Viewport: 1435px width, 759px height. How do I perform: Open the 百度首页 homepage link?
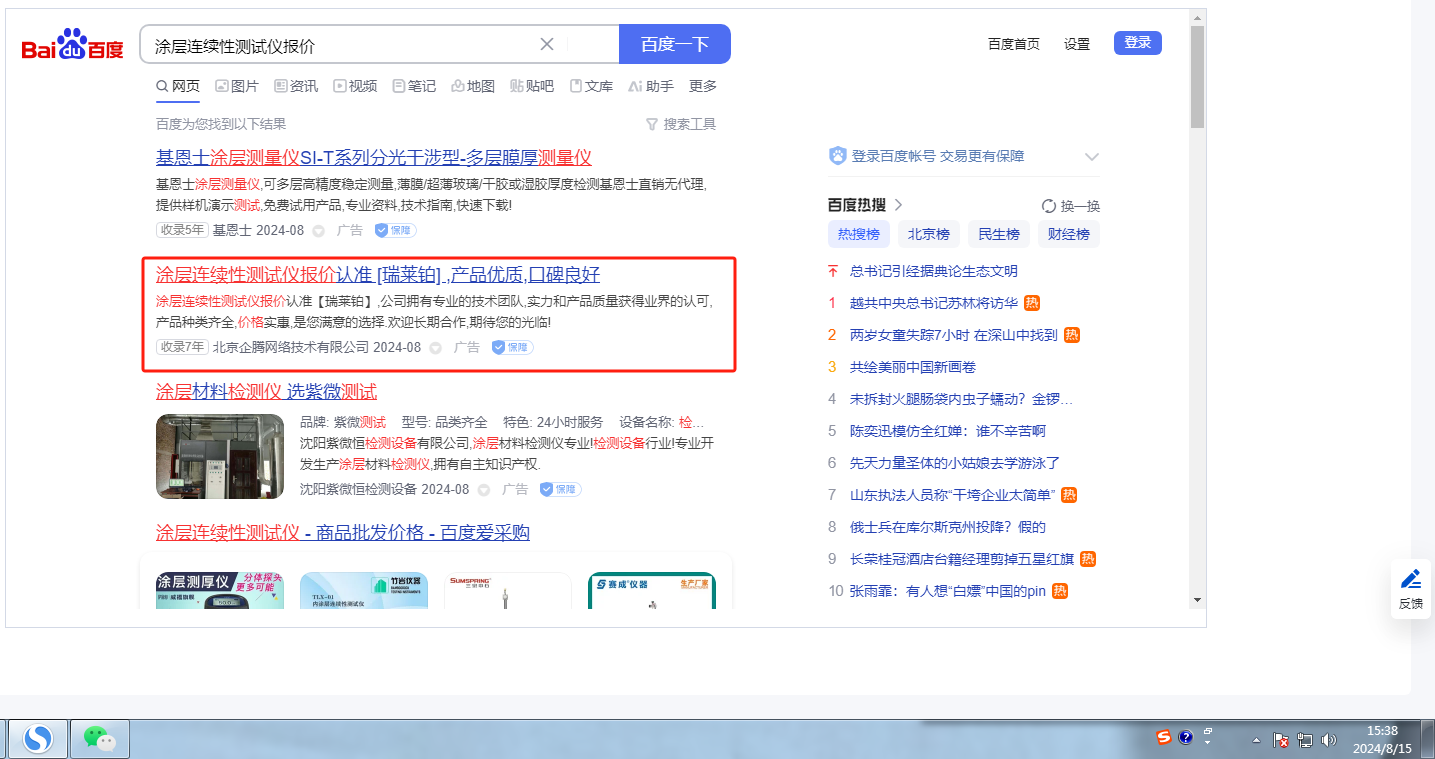[1014, 44]
